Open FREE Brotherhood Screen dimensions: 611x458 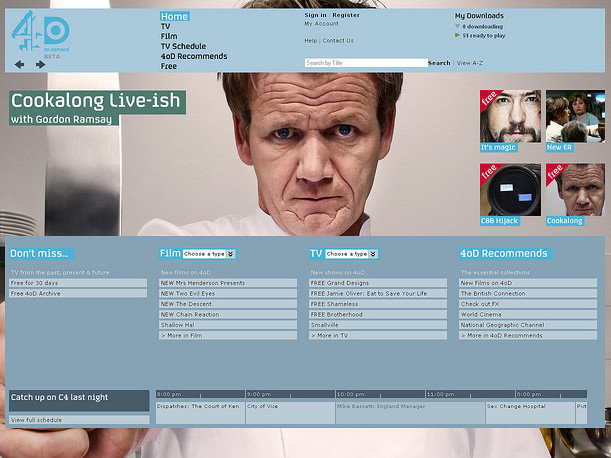tap(378, 315)
